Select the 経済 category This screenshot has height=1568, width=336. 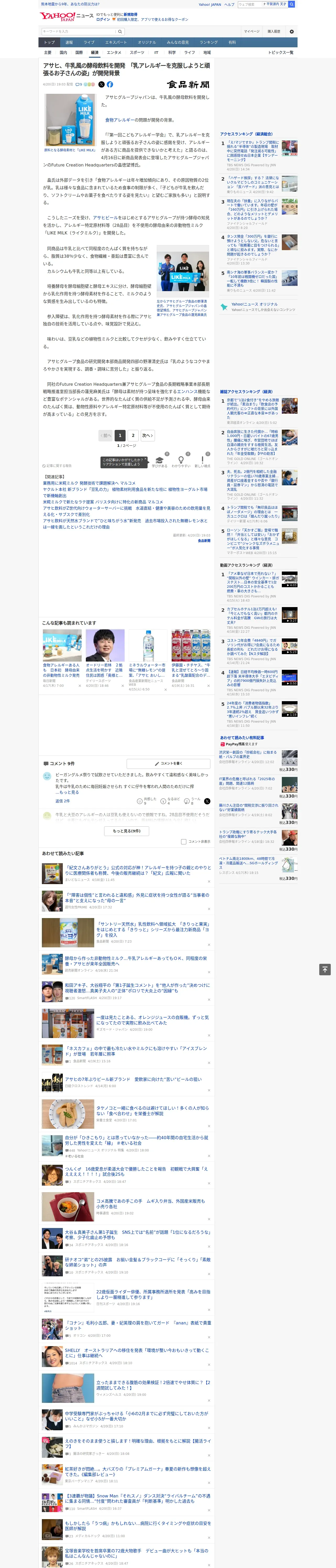94,52
